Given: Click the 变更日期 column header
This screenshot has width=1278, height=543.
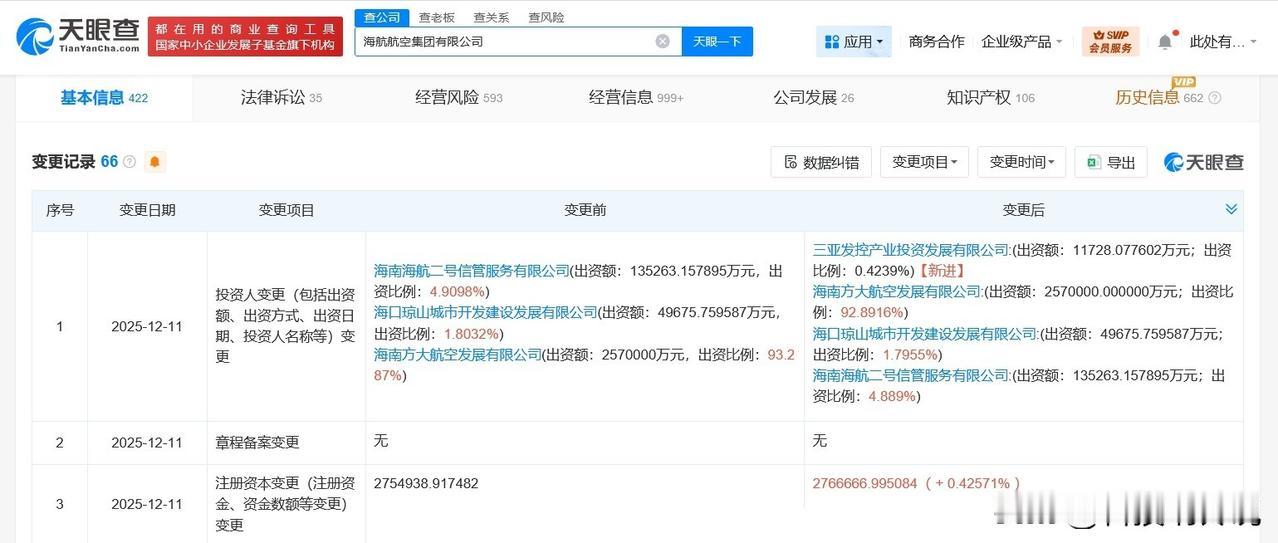Looking at the screenshot, I should [x=147, y=210].
